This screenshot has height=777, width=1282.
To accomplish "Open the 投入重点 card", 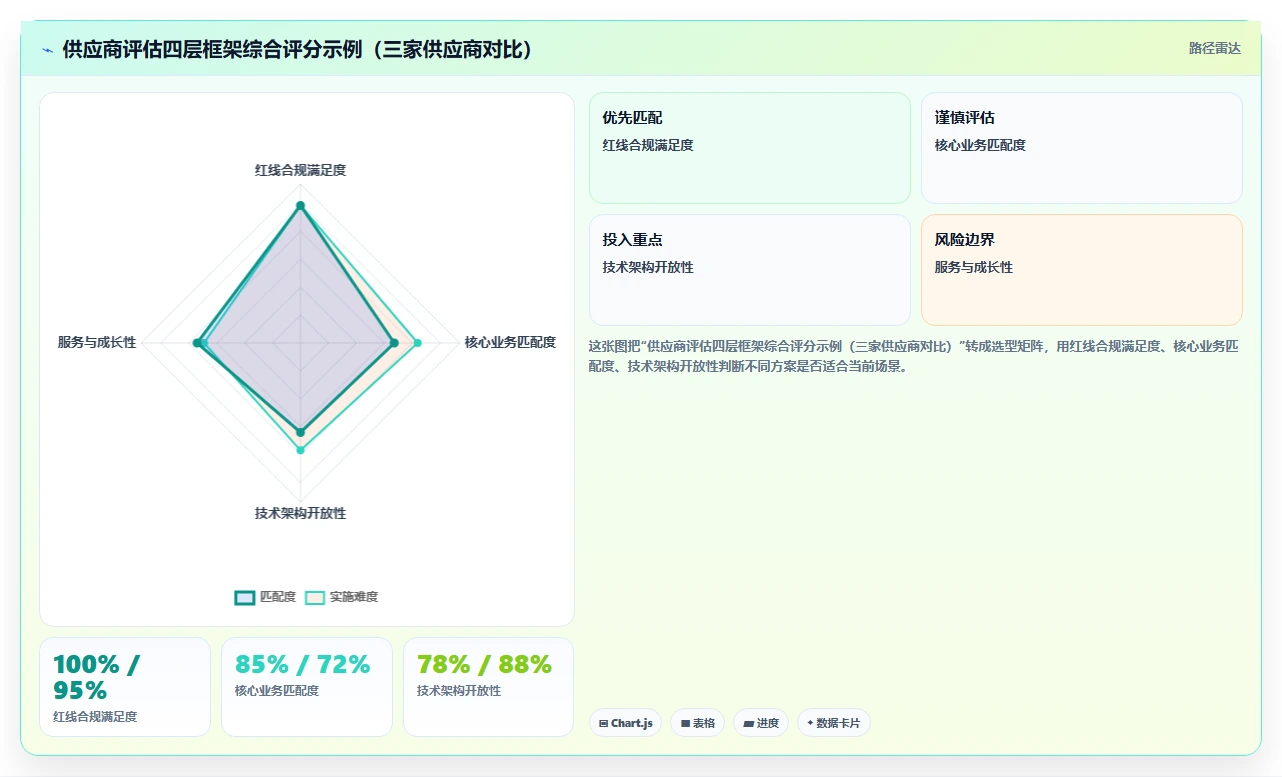I will click(750, 270).
